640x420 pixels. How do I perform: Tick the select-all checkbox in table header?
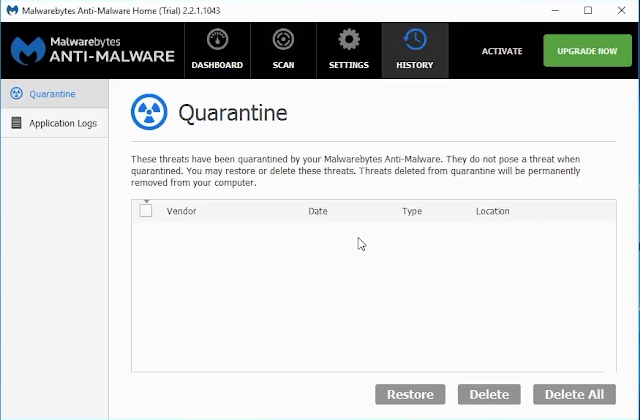(146, 211)
